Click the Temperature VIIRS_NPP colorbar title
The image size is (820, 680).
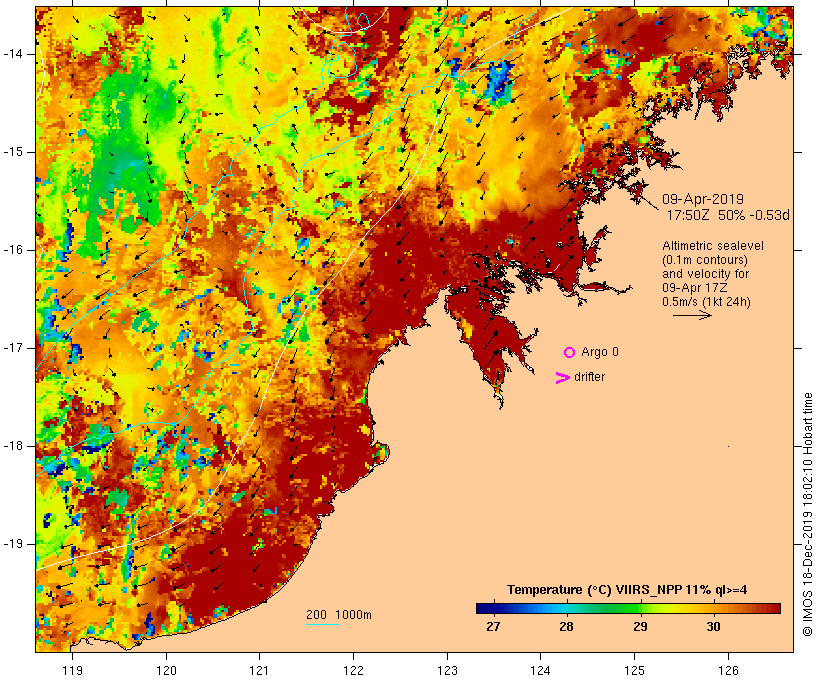coord(627,590)
